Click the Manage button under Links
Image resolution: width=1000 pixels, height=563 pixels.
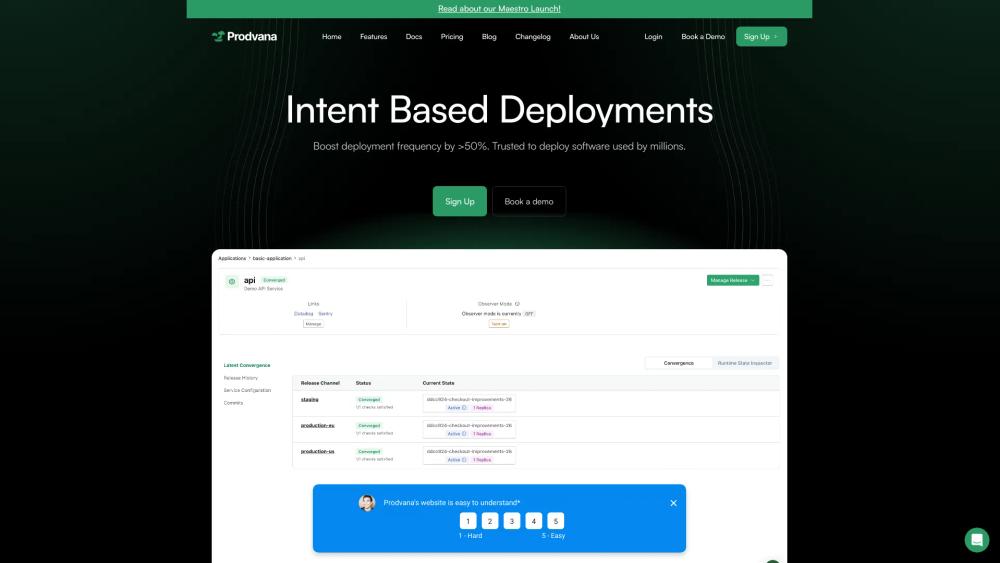point(313,324)
